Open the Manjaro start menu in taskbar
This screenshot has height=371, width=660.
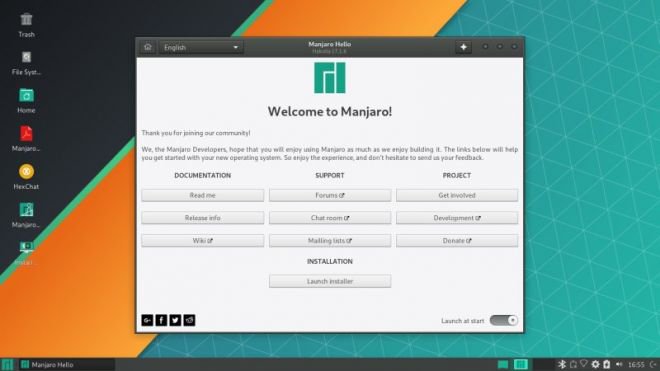[x=7, y=364]
